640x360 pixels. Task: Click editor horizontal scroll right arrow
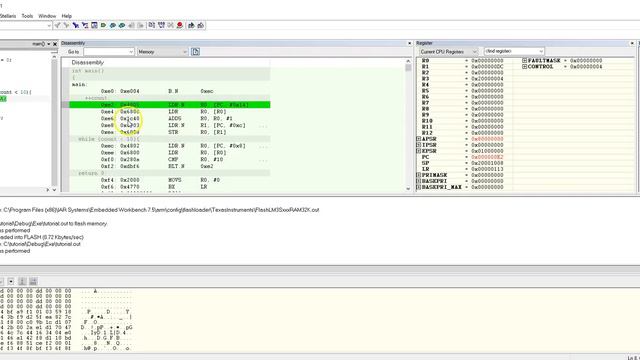(x=48, y=190)
